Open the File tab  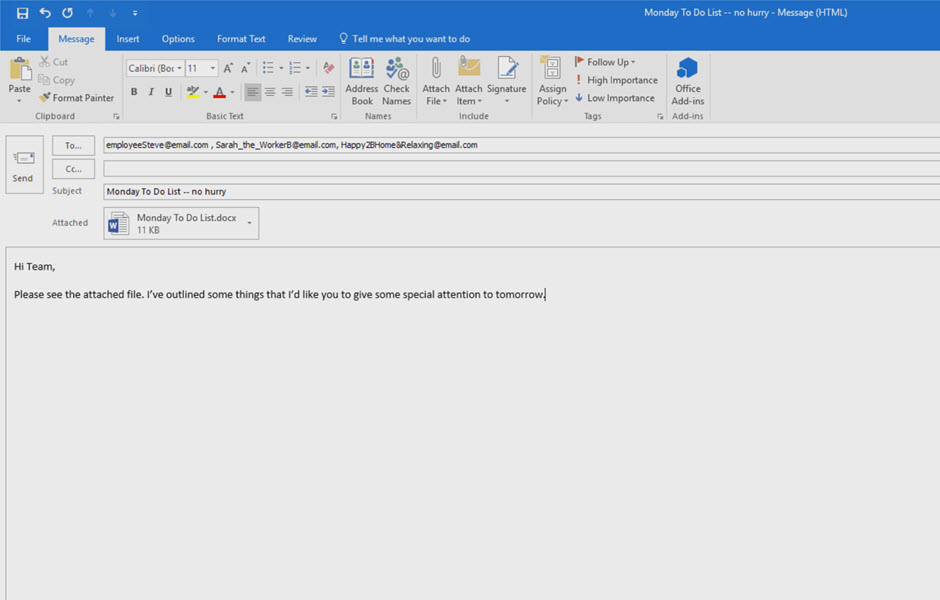(23, 39)
